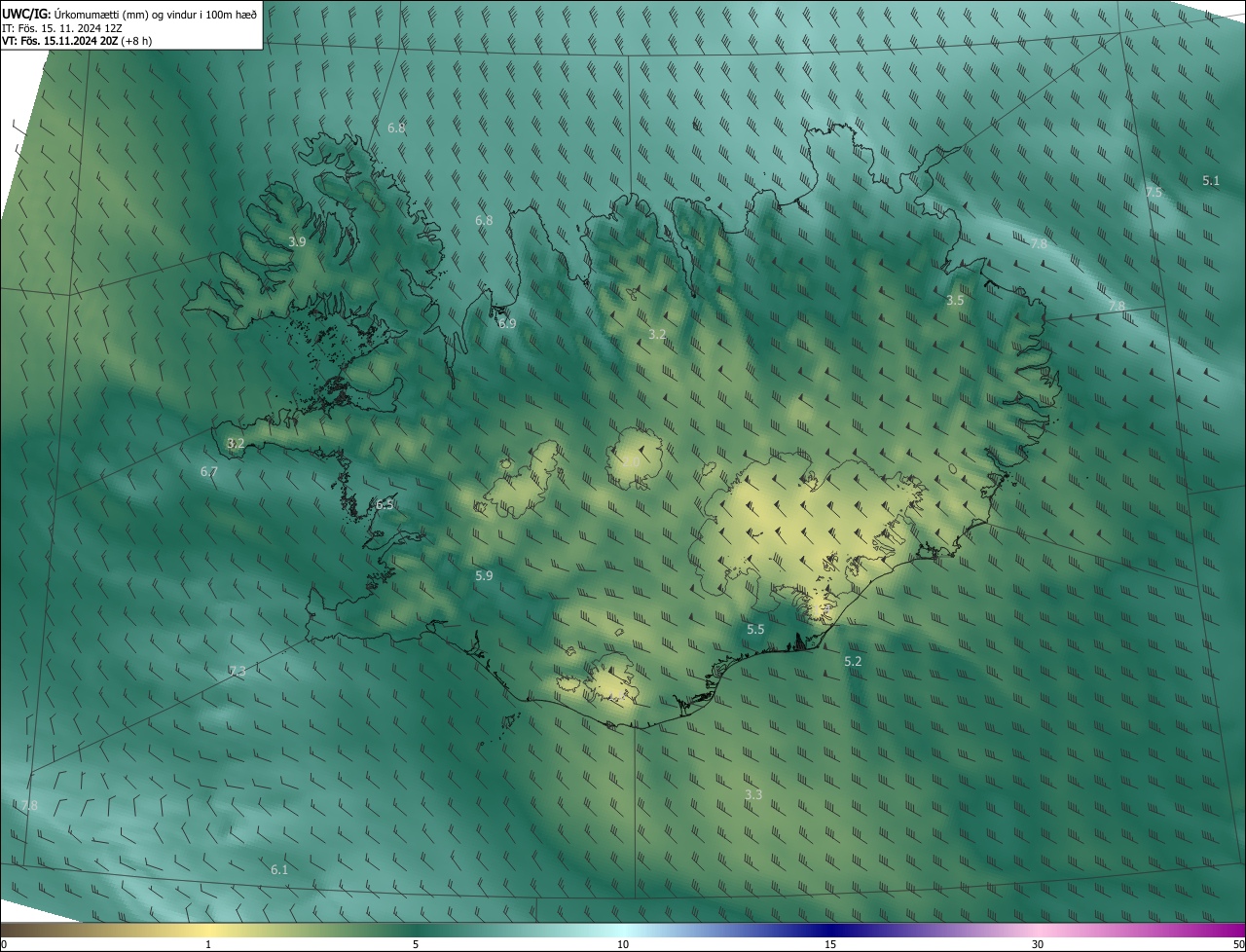Viewport: 1246px width, 952px height.
Task: Click the 7.5 value label
Action: click(x=1154, y=193)
